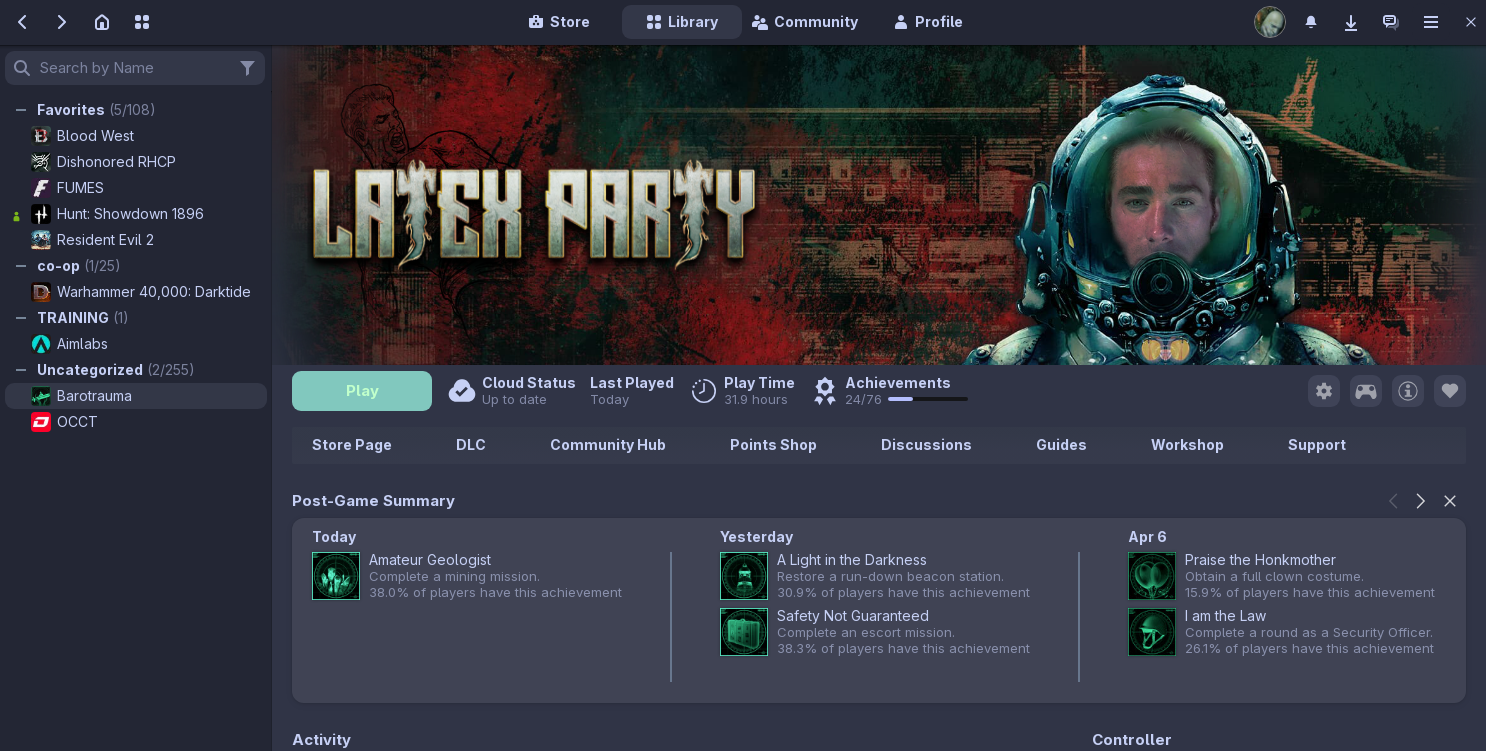Open the Community Hub link

point(608,445)
